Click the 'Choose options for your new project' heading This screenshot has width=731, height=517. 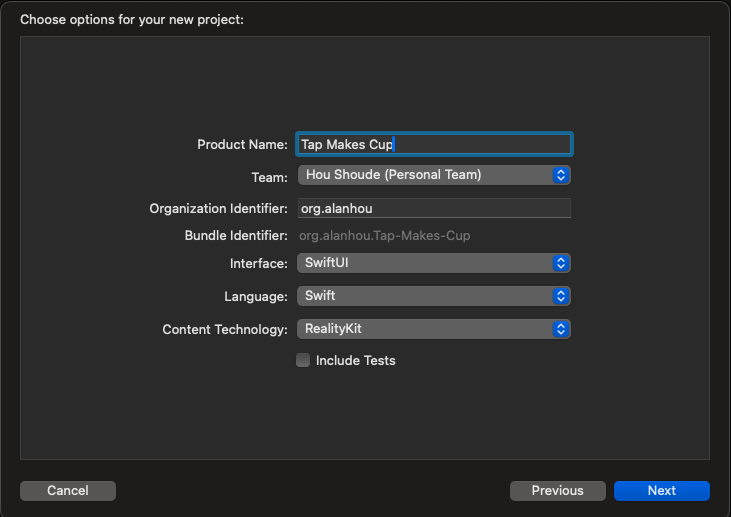tap(131, 19)
